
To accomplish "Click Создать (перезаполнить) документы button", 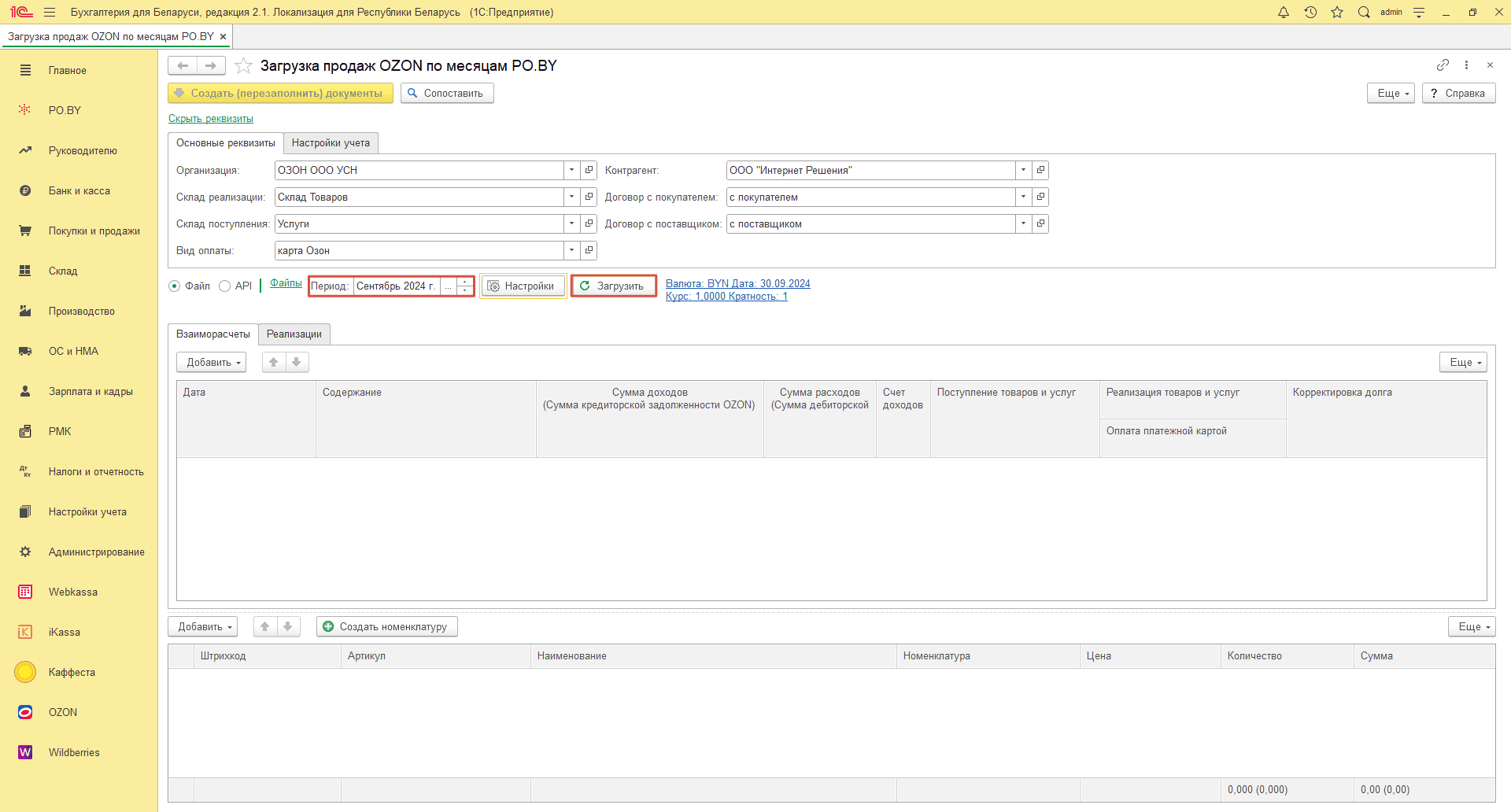I will coord(280,93).
